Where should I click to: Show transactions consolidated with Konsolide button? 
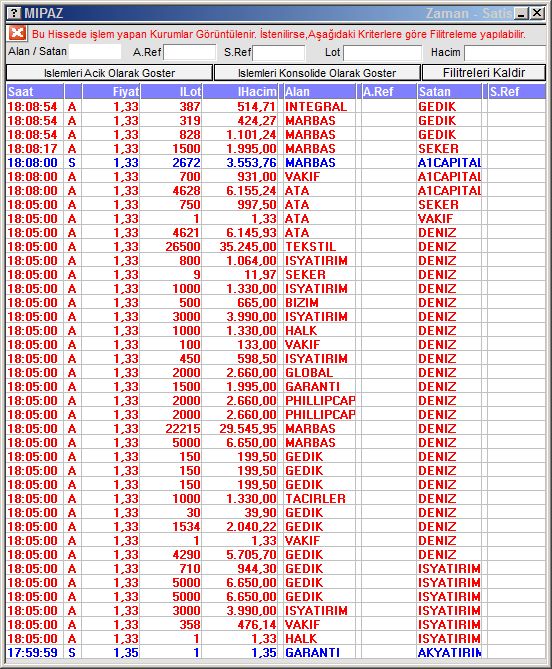click(x=317, y=73)
